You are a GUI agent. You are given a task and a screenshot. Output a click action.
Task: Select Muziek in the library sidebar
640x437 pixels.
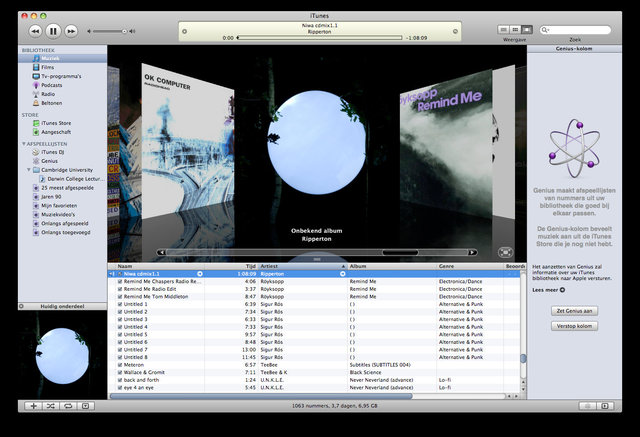coord(62,58)
